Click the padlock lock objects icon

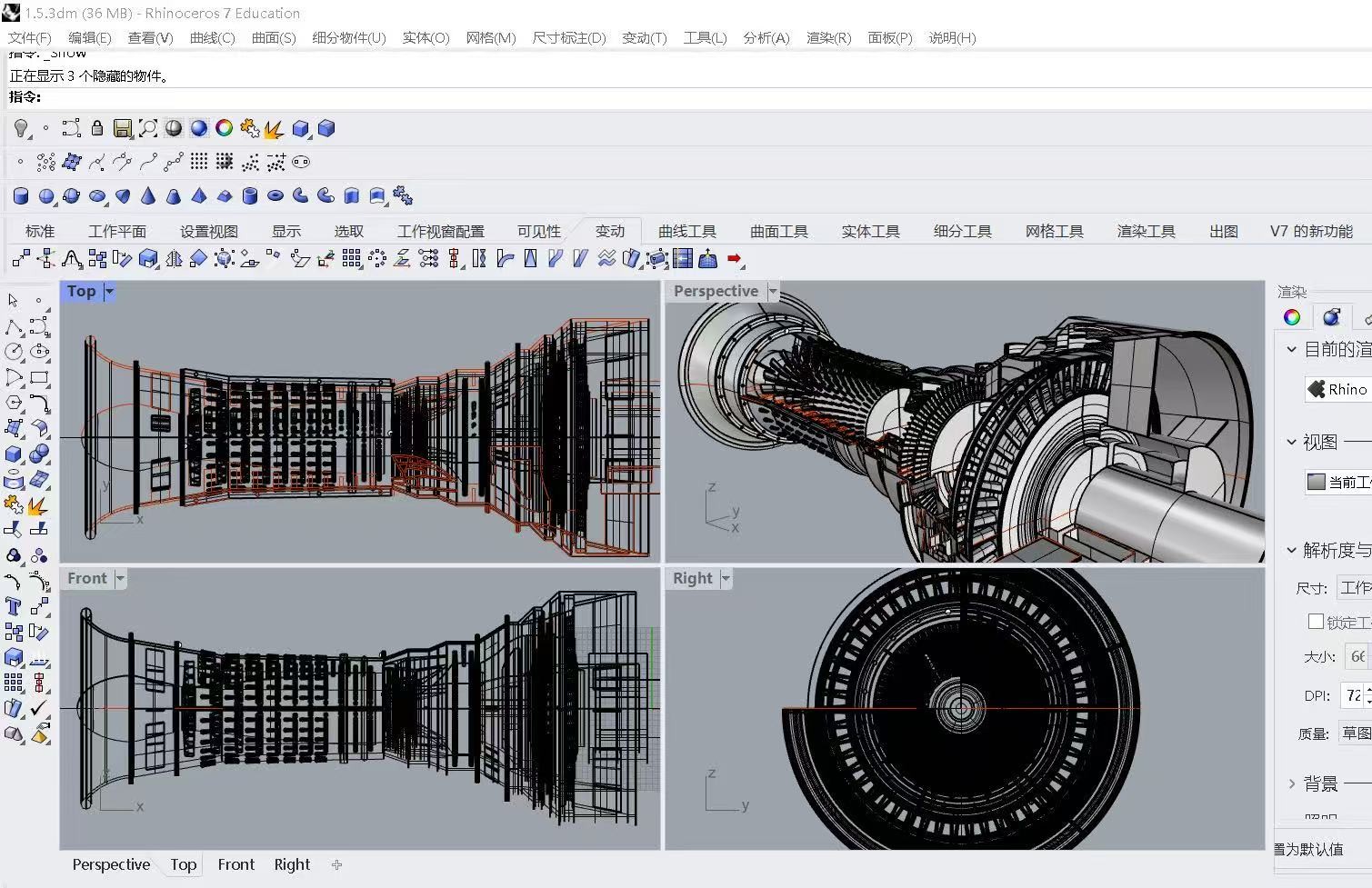(x=97, y=128)
